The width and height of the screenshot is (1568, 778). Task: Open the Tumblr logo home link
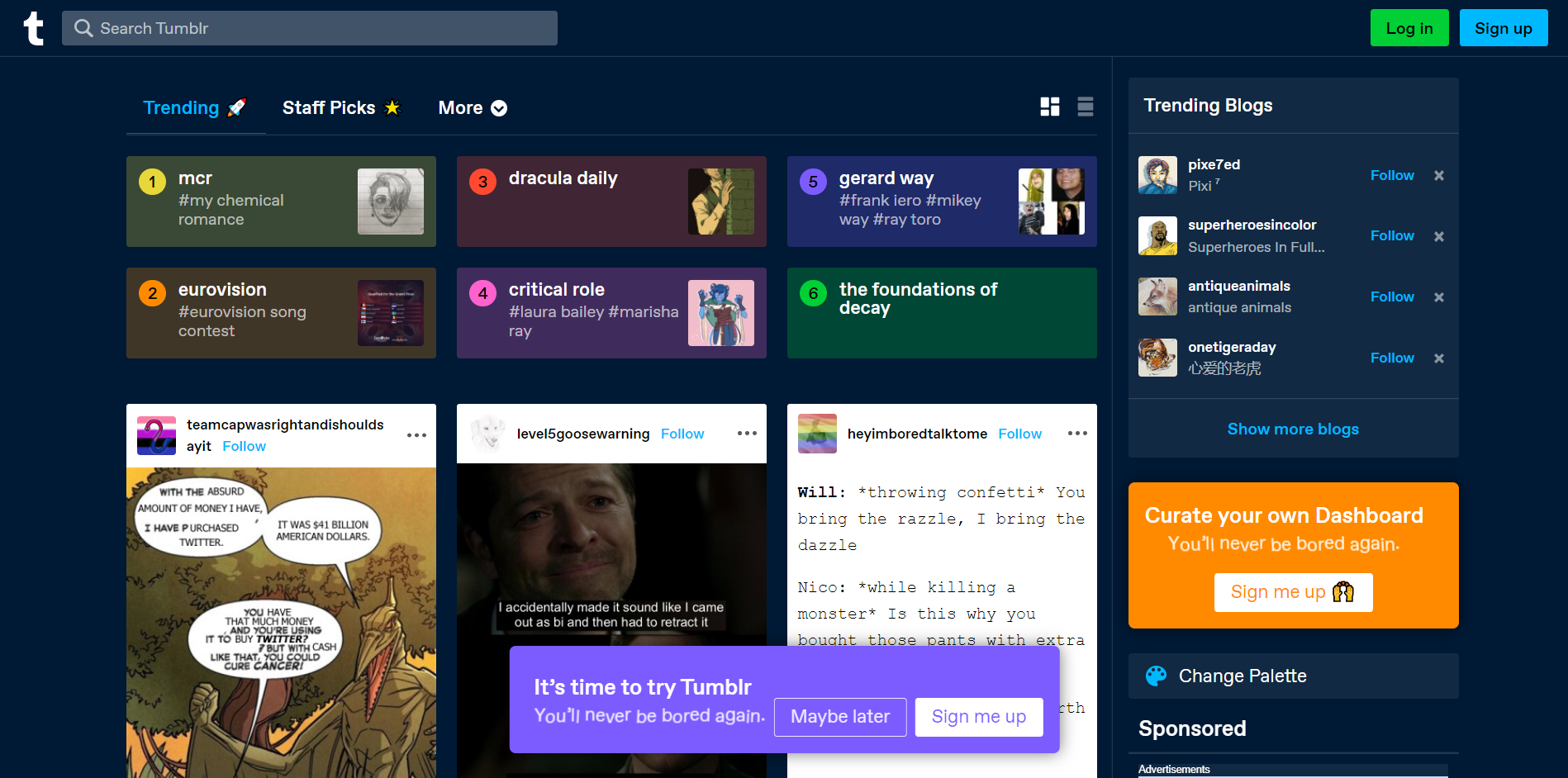pyautogui.click(x=33, y=28)
